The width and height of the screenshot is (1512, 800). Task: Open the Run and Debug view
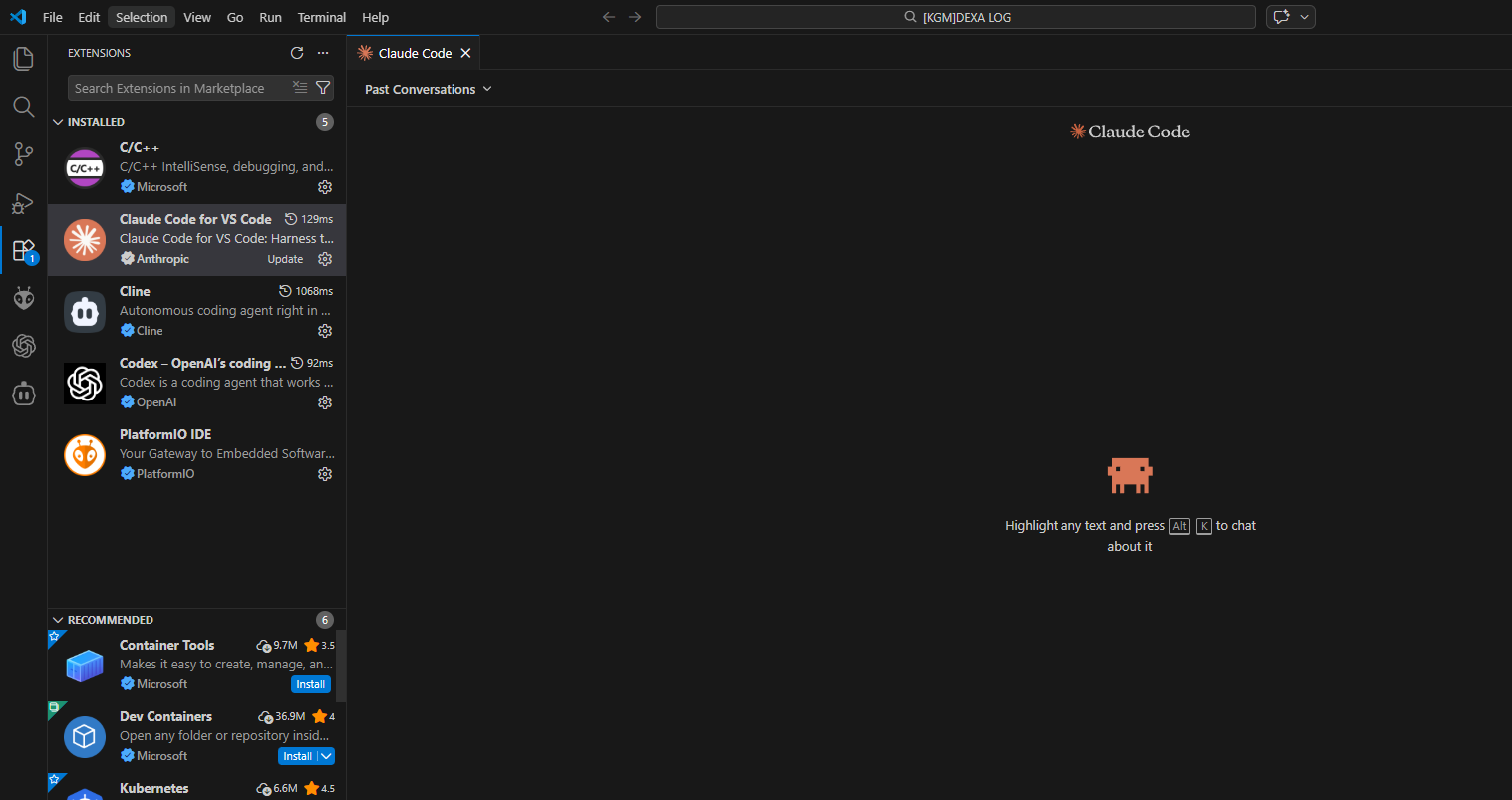(x=23, y=203)
